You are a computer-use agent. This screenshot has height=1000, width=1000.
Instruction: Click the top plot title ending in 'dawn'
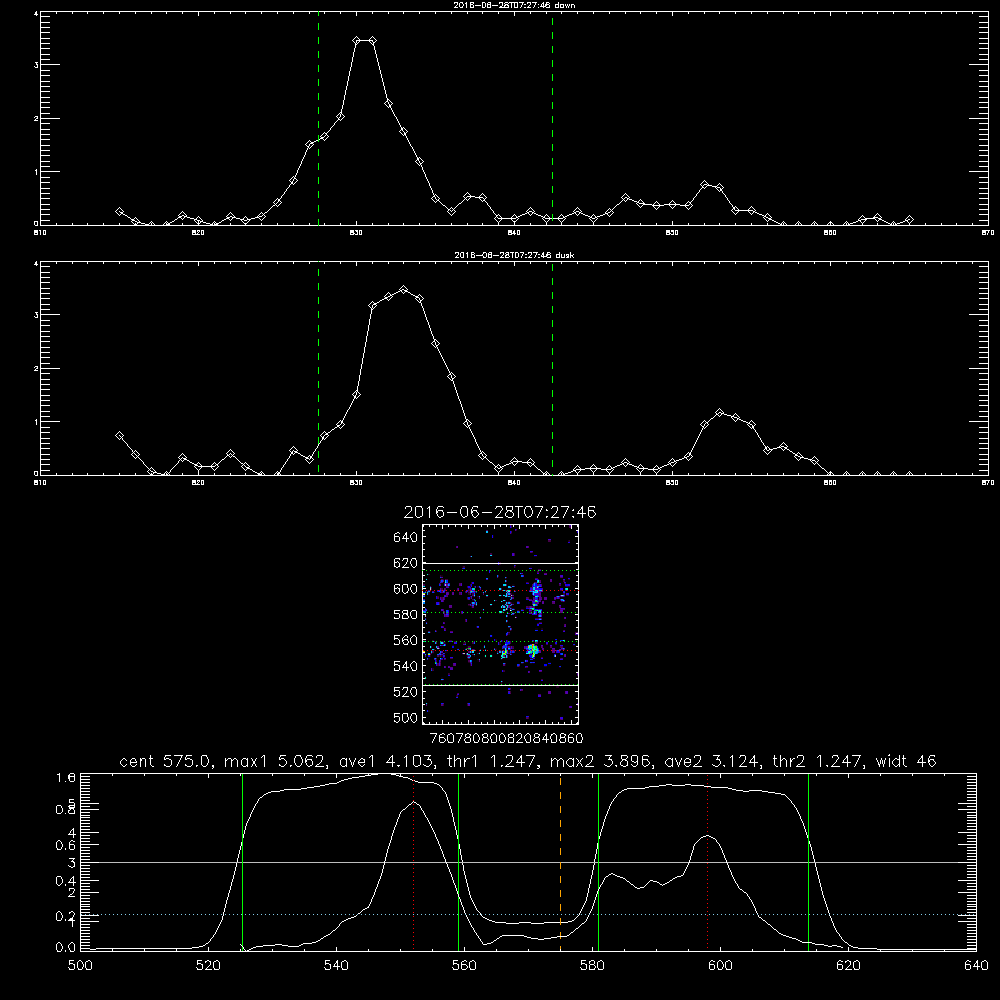click(514, 5)
